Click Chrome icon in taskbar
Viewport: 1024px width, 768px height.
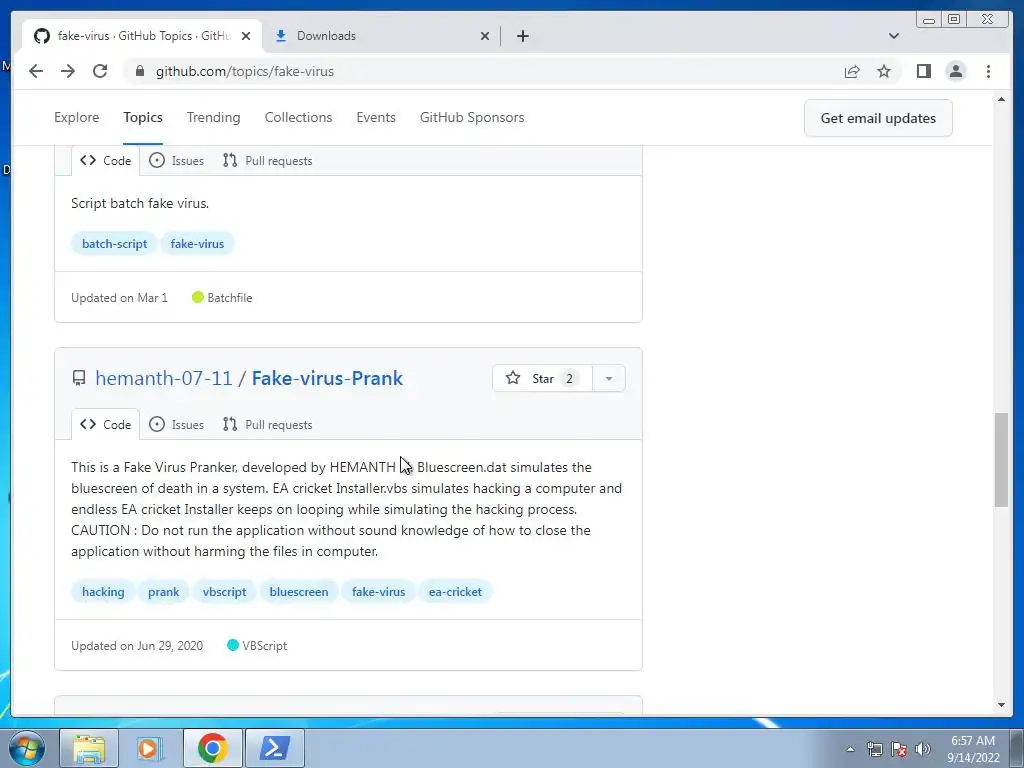coord(212,748)
